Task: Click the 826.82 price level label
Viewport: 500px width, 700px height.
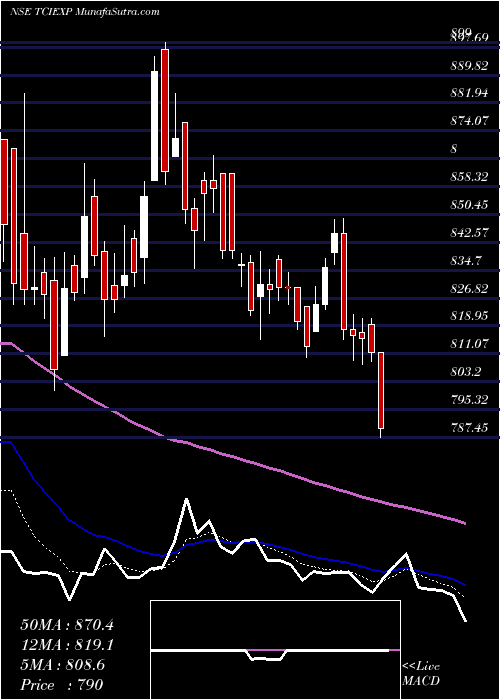Action: (x=469, y=288)
